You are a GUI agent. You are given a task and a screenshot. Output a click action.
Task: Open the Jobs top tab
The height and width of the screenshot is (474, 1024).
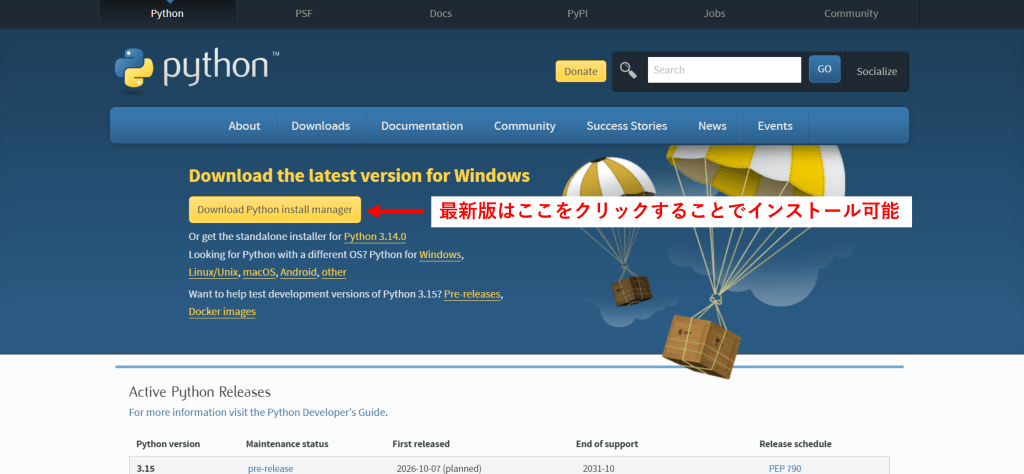coord(714,14)
